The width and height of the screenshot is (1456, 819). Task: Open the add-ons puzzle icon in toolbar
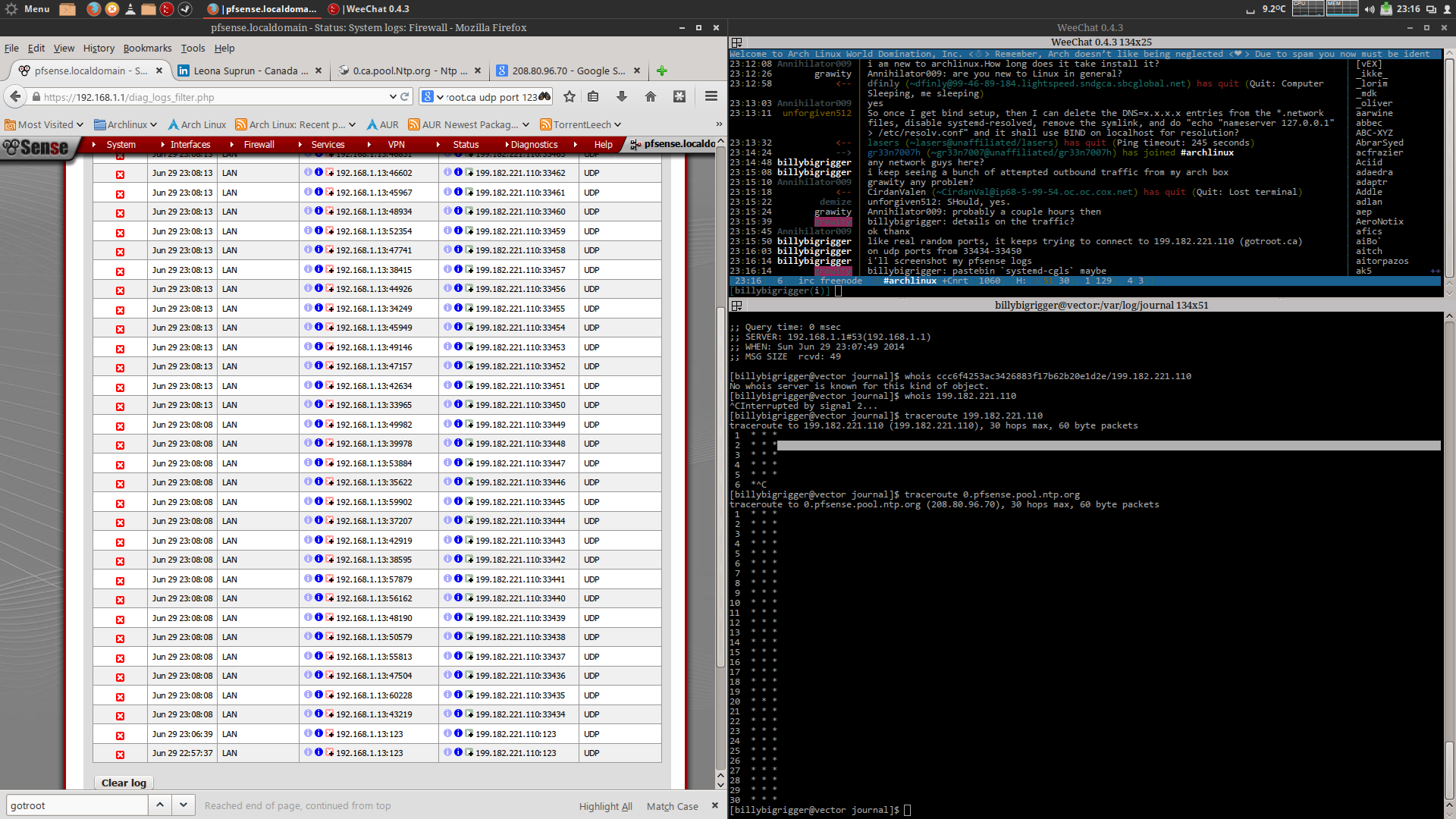[679, 96]
